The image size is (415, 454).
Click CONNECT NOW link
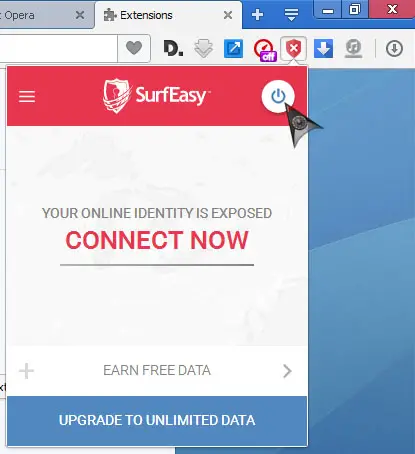coord(157,240)
